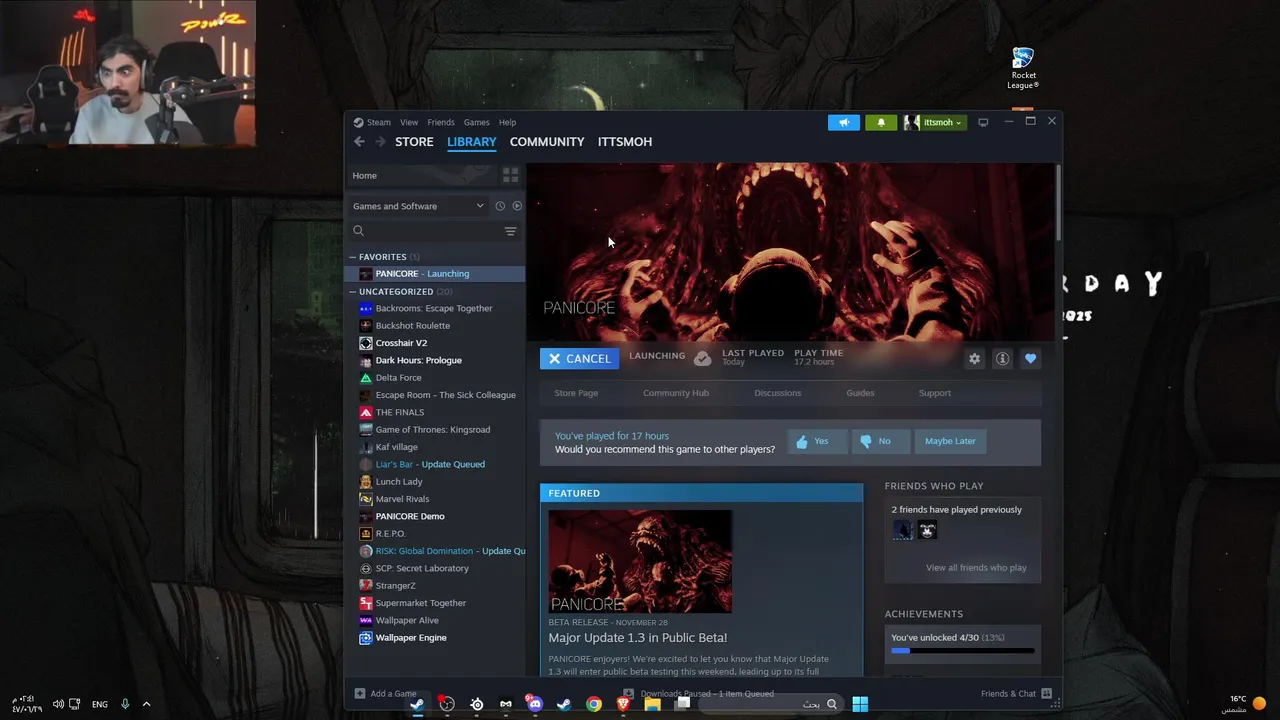Image resolution: width=1280 pixels, height=720 pixels.
Task: Expand the Games and Software dropdown
Action: [418, 206]
